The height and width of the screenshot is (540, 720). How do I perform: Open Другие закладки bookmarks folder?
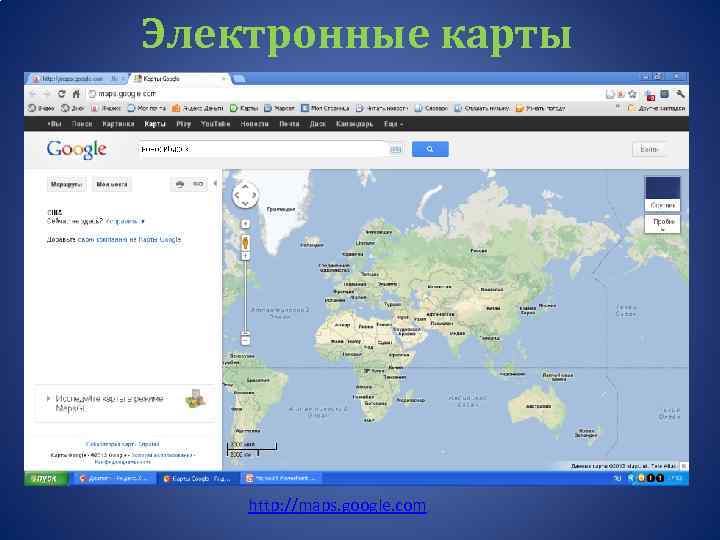(657, 108)
